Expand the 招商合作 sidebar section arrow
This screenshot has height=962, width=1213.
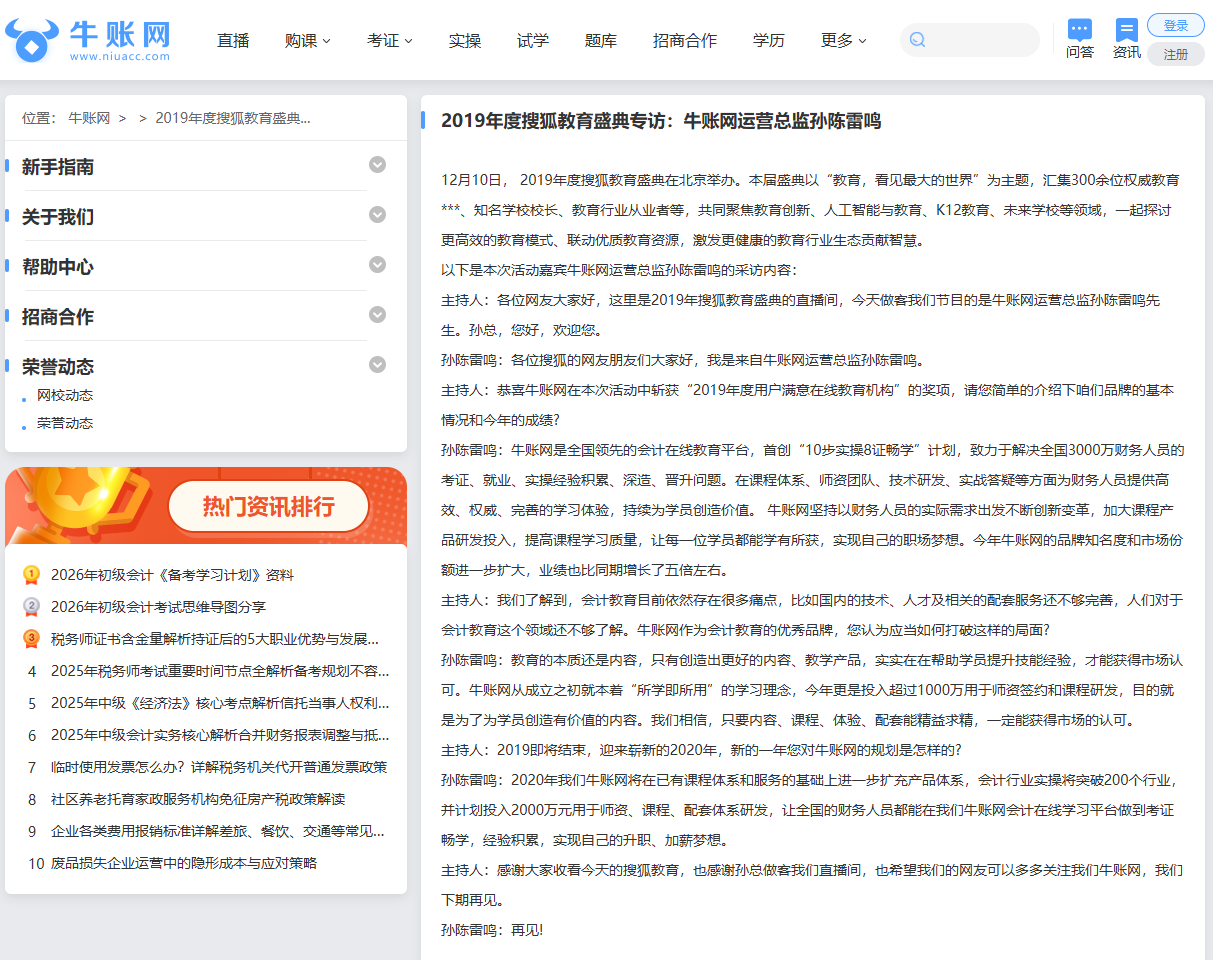click(377, 315)
